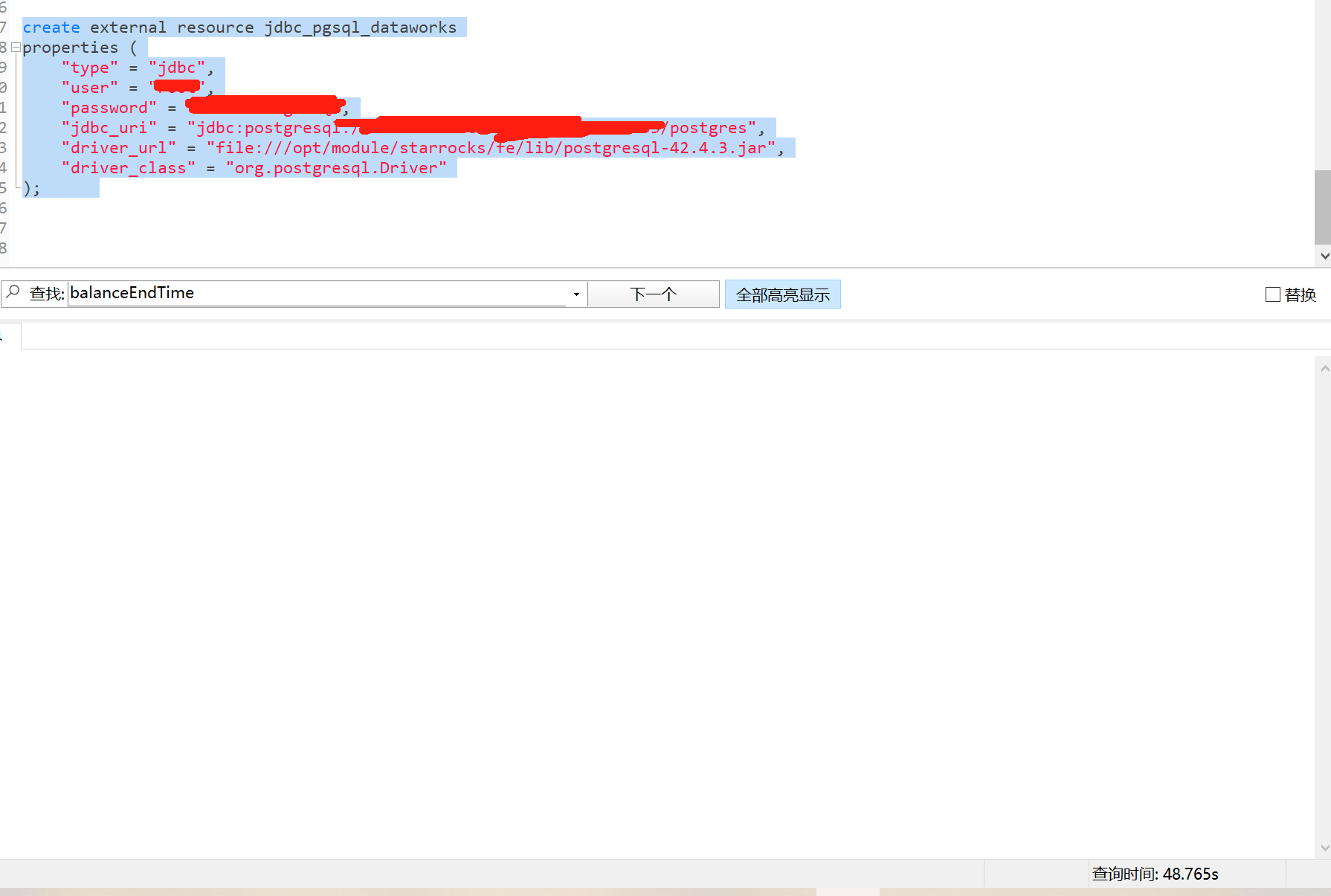Select the partially visible results tab
1331x896 pixels.
[10, 336]
